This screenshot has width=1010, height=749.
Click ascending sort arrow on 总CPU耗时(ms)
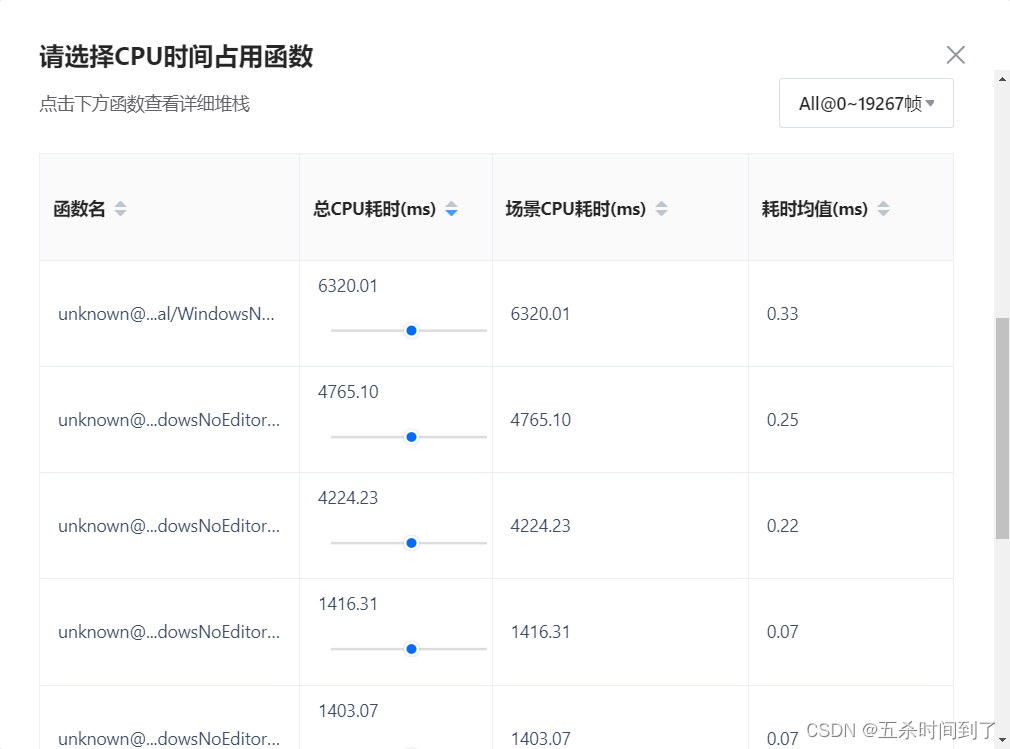(x=452, y=203)
